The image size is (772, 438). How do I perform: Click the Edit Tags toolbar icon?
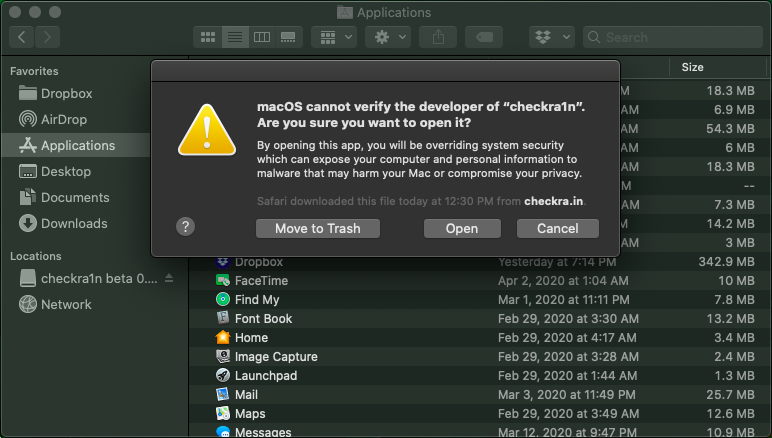484,37
